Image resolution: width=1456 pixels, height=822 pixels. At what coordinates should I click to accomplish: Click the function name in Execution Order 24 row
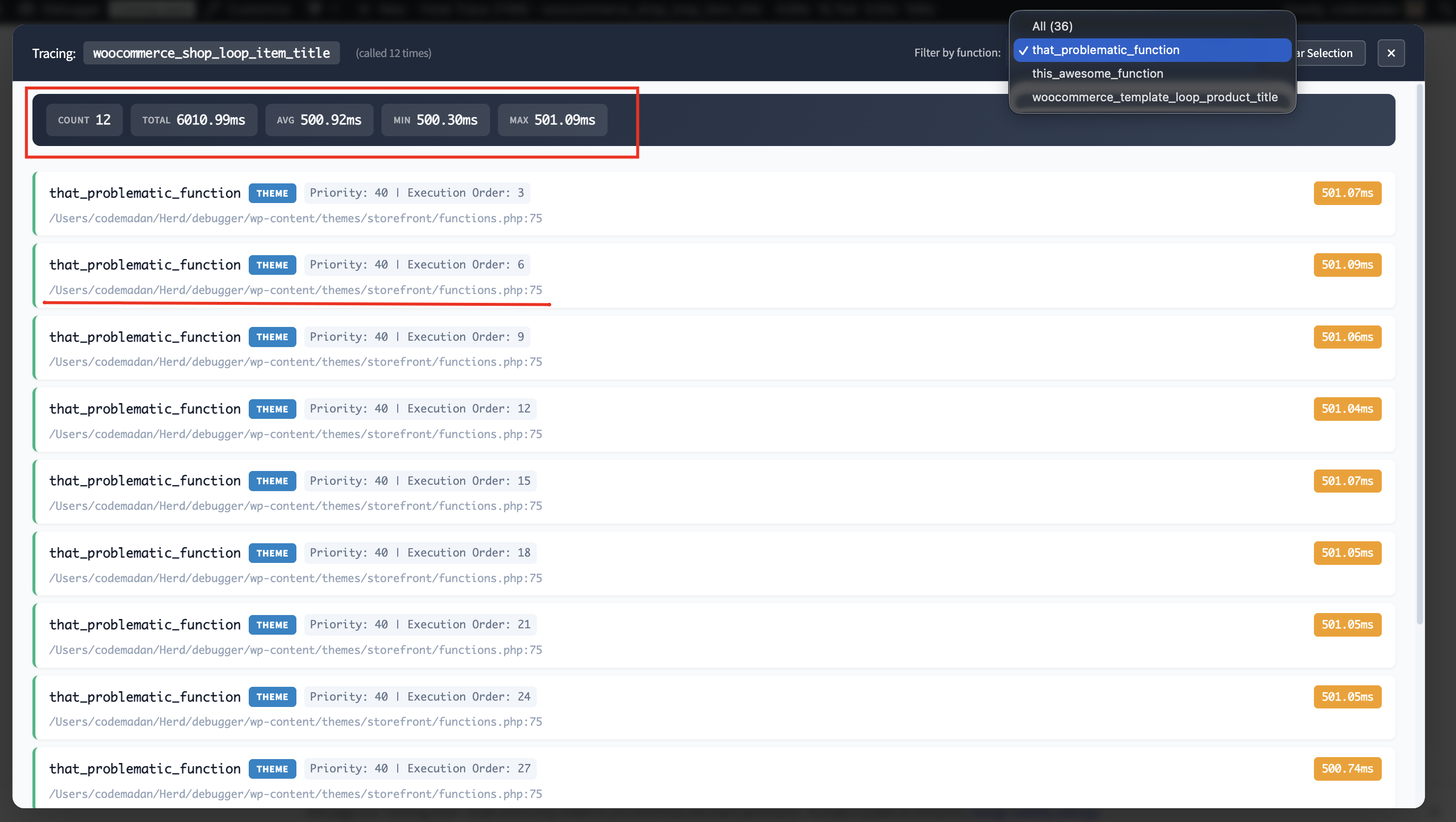pyautogui.click(x=145, y=697)
